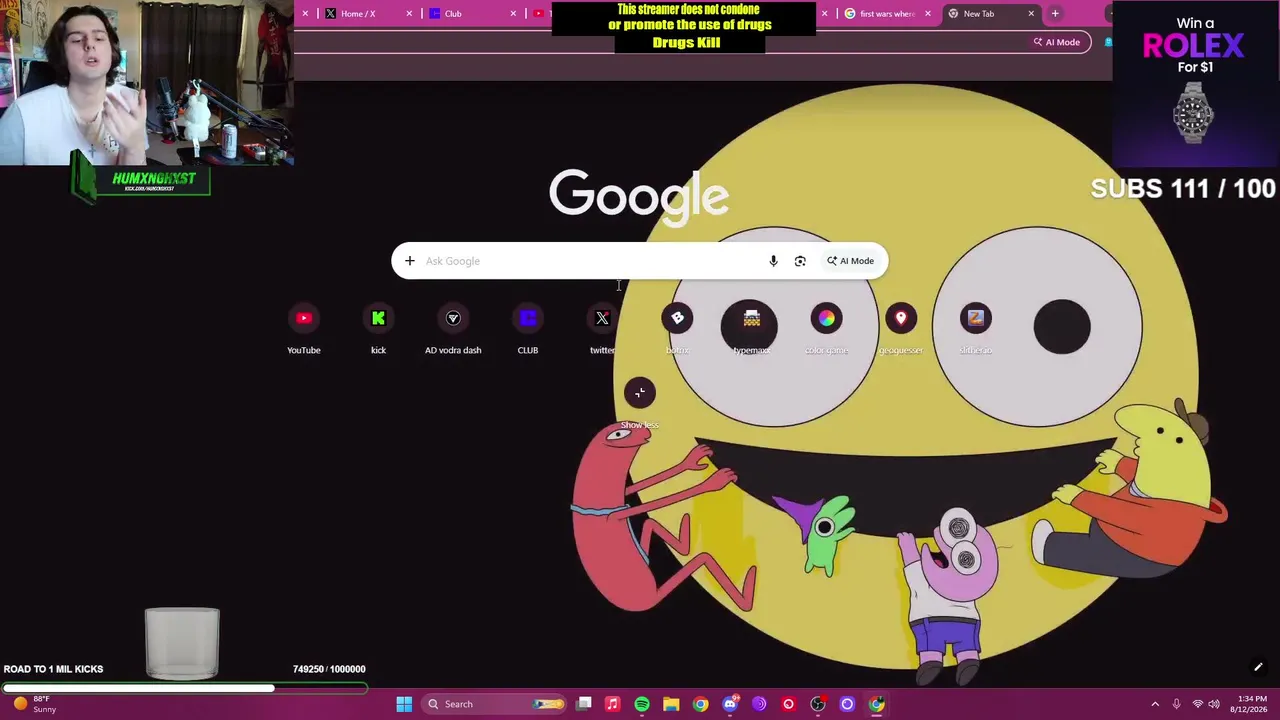1280x720 pixels.
Task: Open File Explorer from the taskbar
Action: (671, 704)
